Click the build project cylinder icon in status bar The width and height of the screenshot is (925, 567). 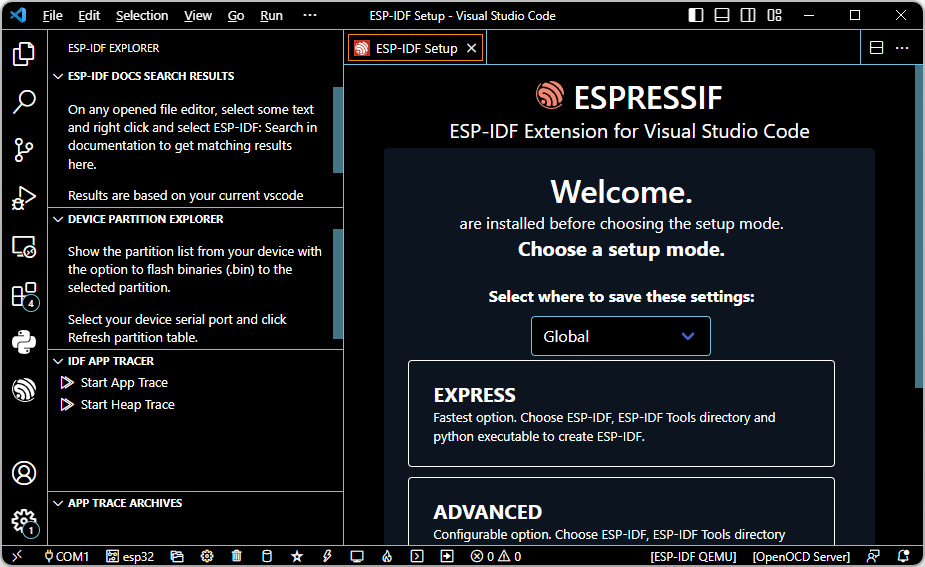[x=267, y=556]
